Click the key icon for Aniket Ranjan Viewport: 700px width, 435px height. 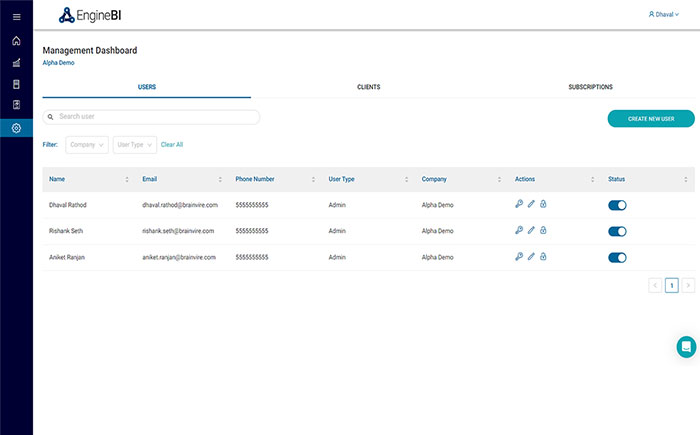[x=519, y=256]
